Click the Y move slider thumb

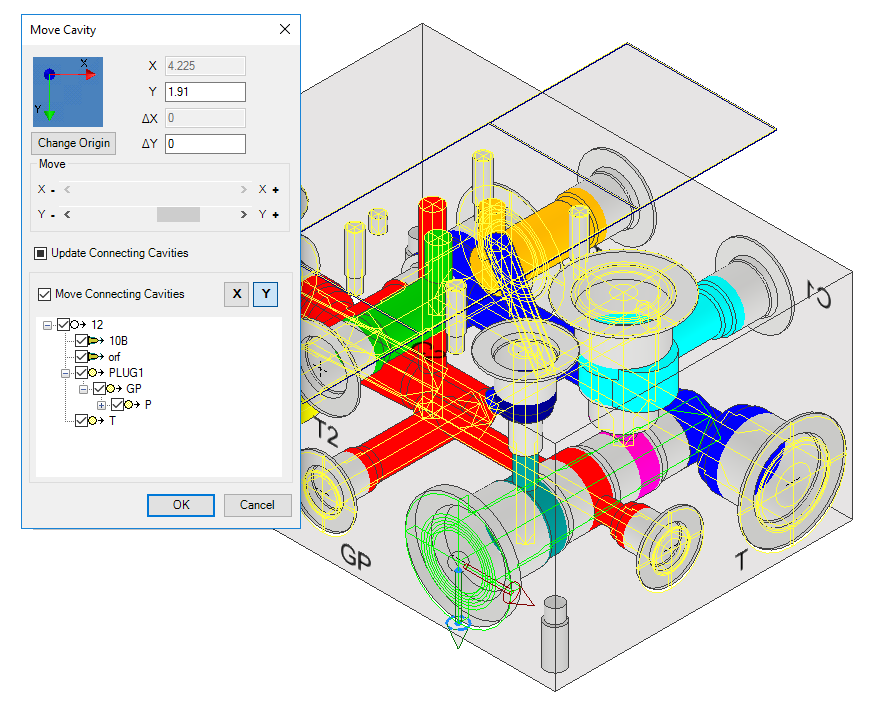point(177,214)
